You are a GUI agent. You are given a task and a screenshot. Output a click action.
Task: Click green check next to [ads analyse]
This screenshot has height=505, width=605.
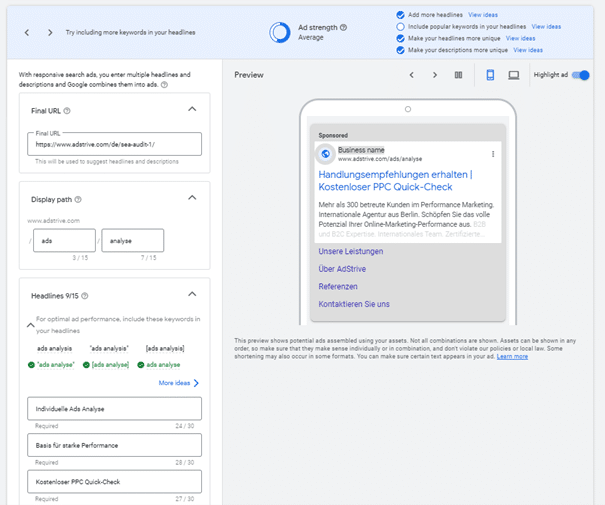[x=86, y=365]
